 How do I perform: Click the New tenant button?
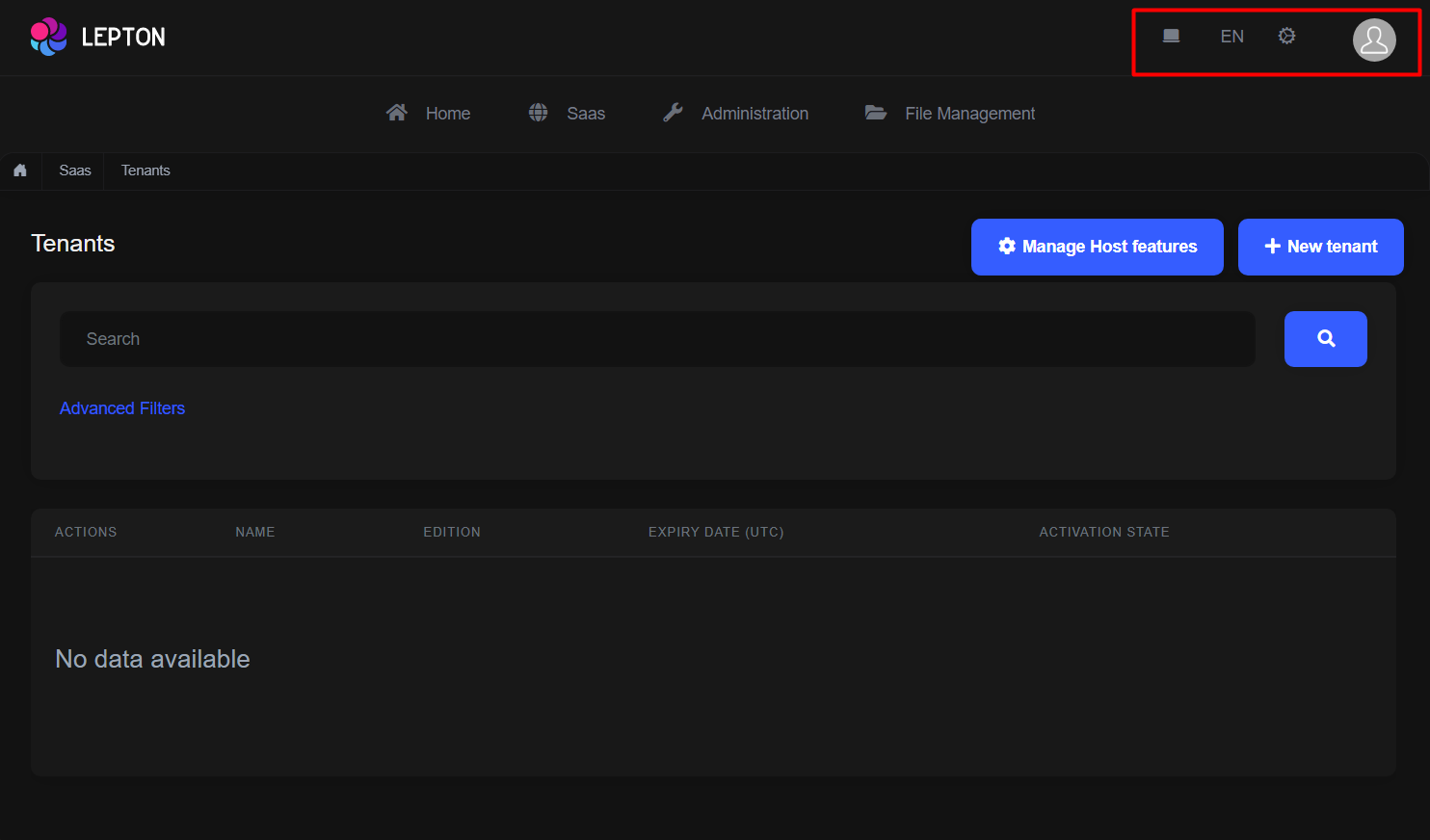pyautogui.click(x=1320, y=247)
